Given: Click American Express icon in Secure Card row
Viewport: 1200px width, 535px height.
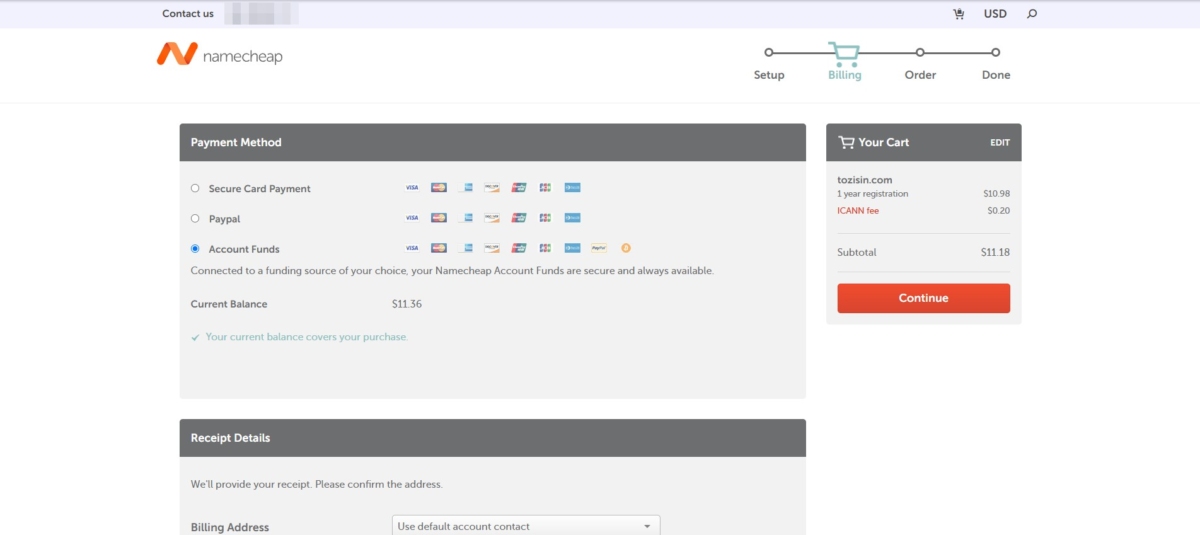Looking at the screenshot, I should point(466,187).
